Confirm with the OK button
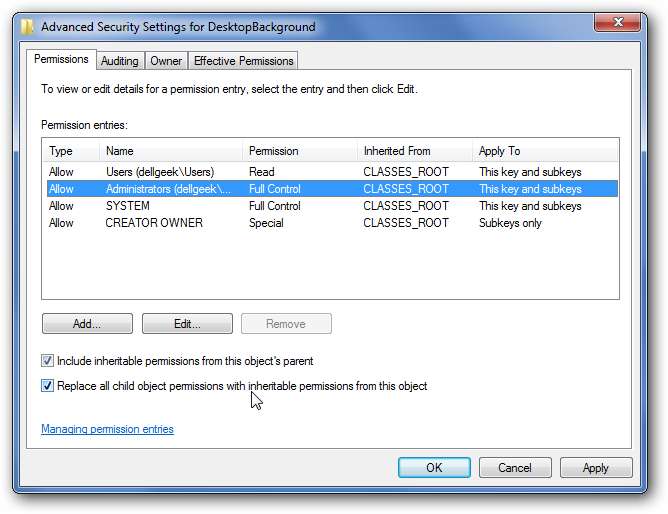668x514 pixels. click(434, 467)
